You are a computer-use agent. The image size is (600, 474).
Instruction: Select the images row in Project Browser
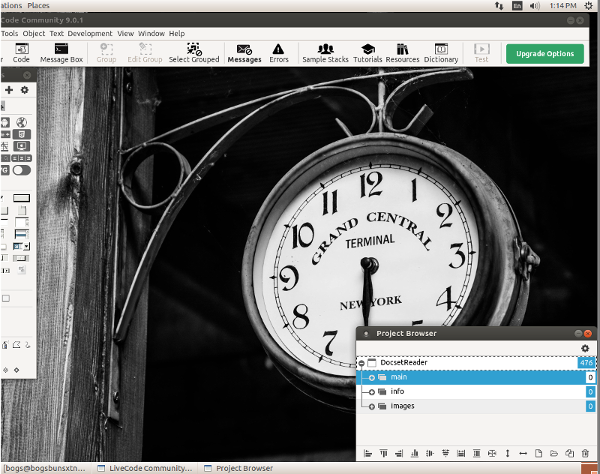point(476,406)
